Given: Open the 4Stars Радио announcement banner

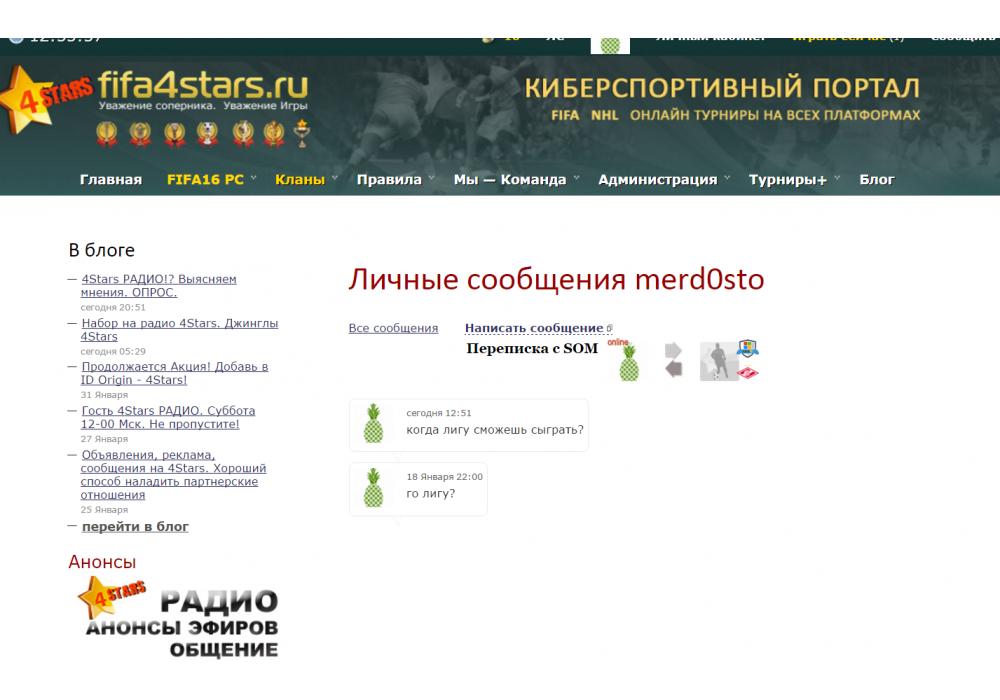Looking at the screenshot, I should [178, 617].
